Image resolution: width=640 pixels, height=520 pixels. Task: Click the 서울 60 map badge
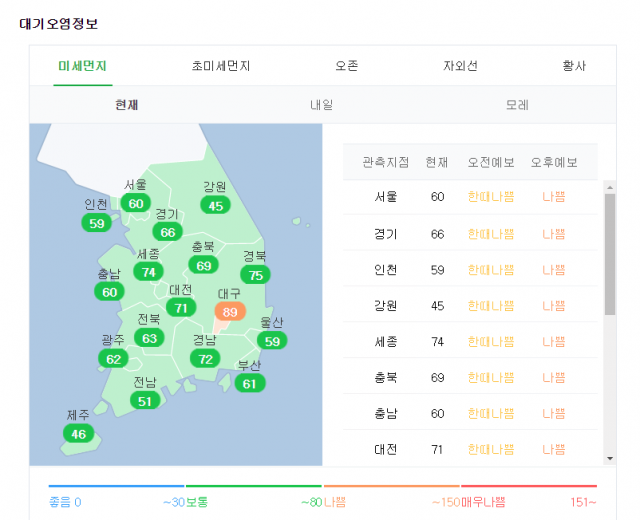[136, 203]
